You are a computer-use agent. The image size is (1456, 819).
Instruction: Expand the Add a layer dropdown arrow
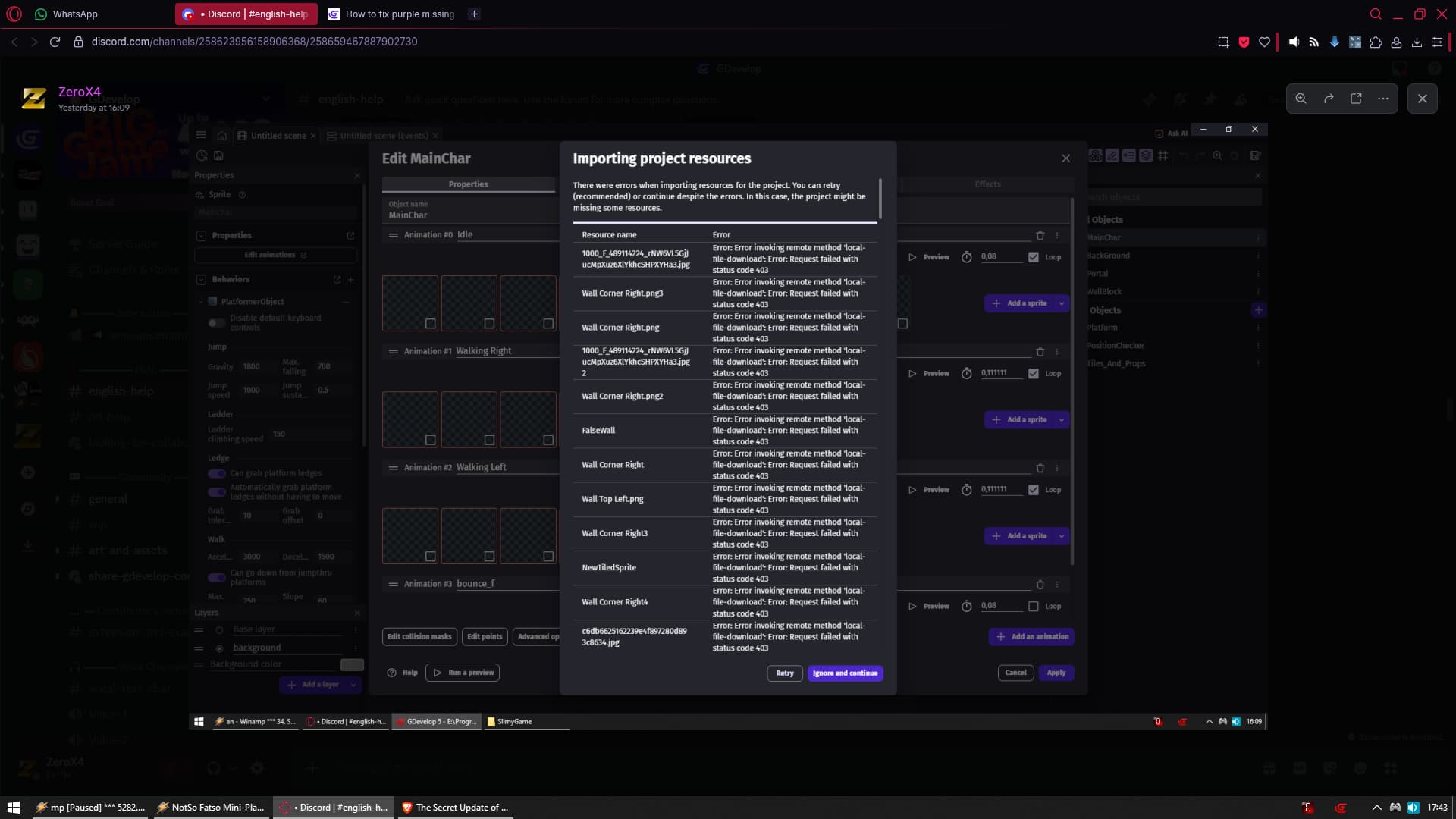[x=353, y=685]
